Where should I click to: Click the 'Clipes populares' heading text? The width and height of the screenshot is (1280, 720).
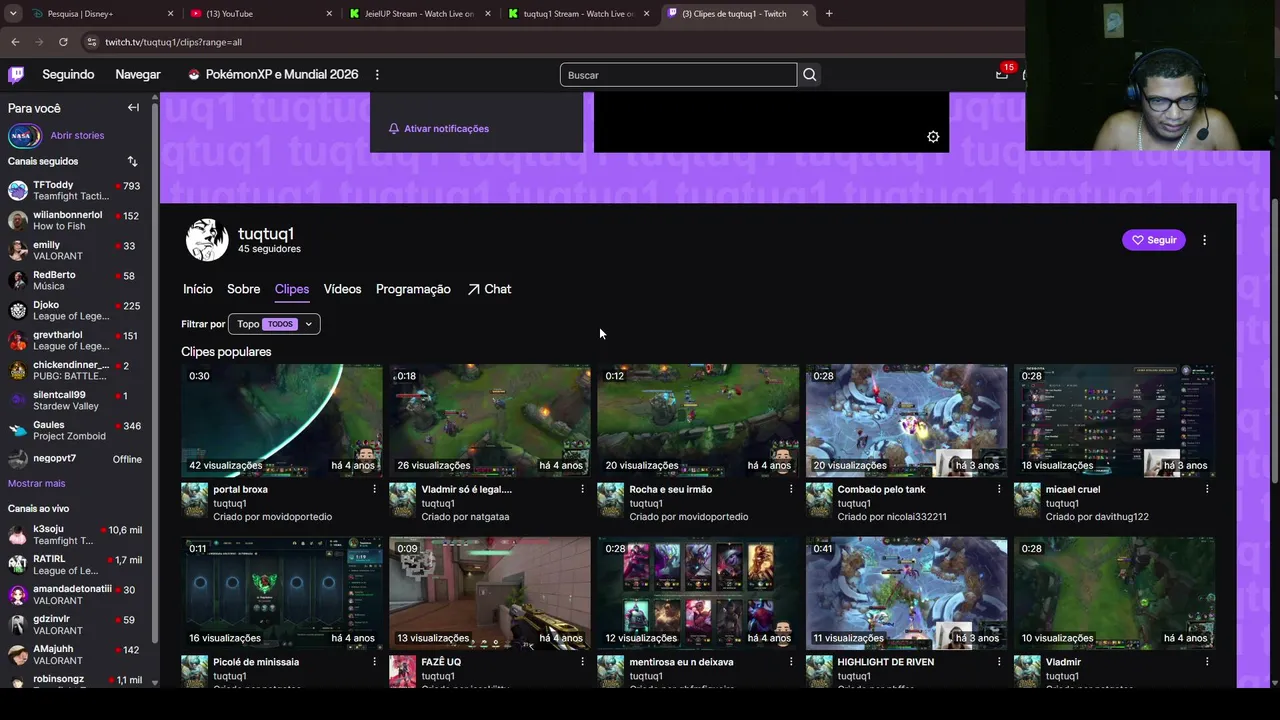[x=226, y=352]
